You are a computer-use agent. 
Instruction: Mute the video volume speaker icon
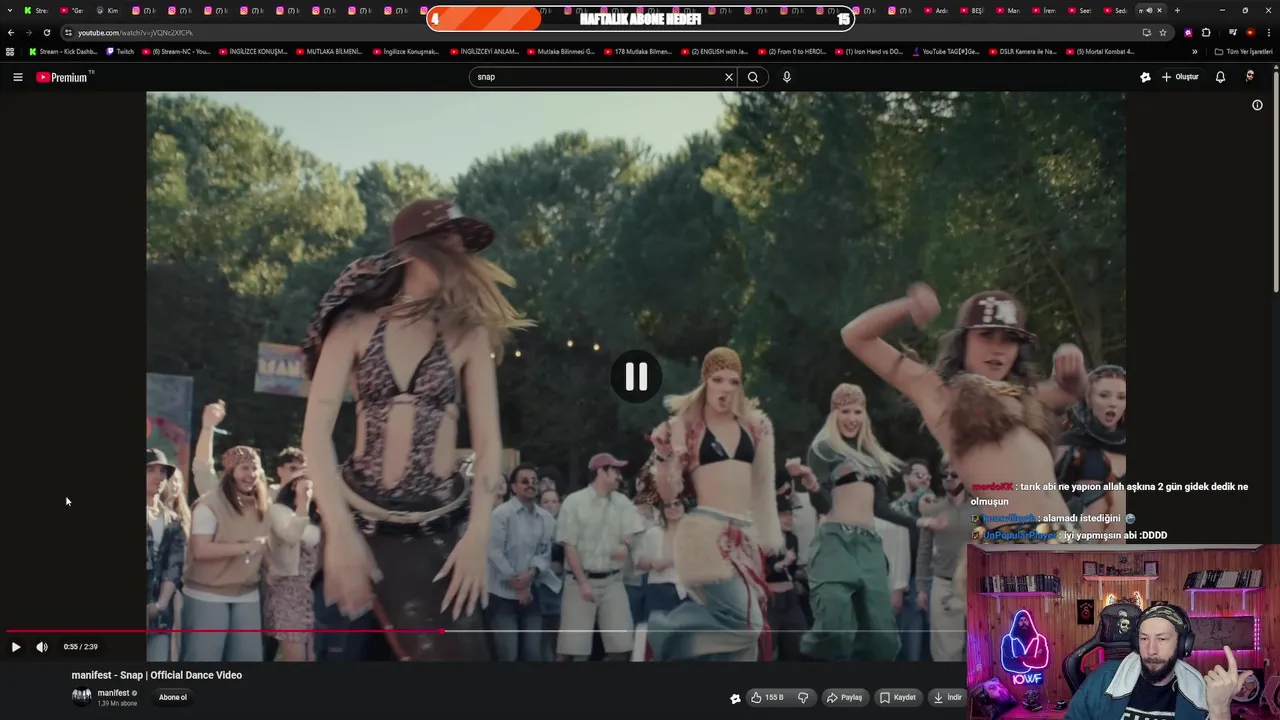(42, 647)
